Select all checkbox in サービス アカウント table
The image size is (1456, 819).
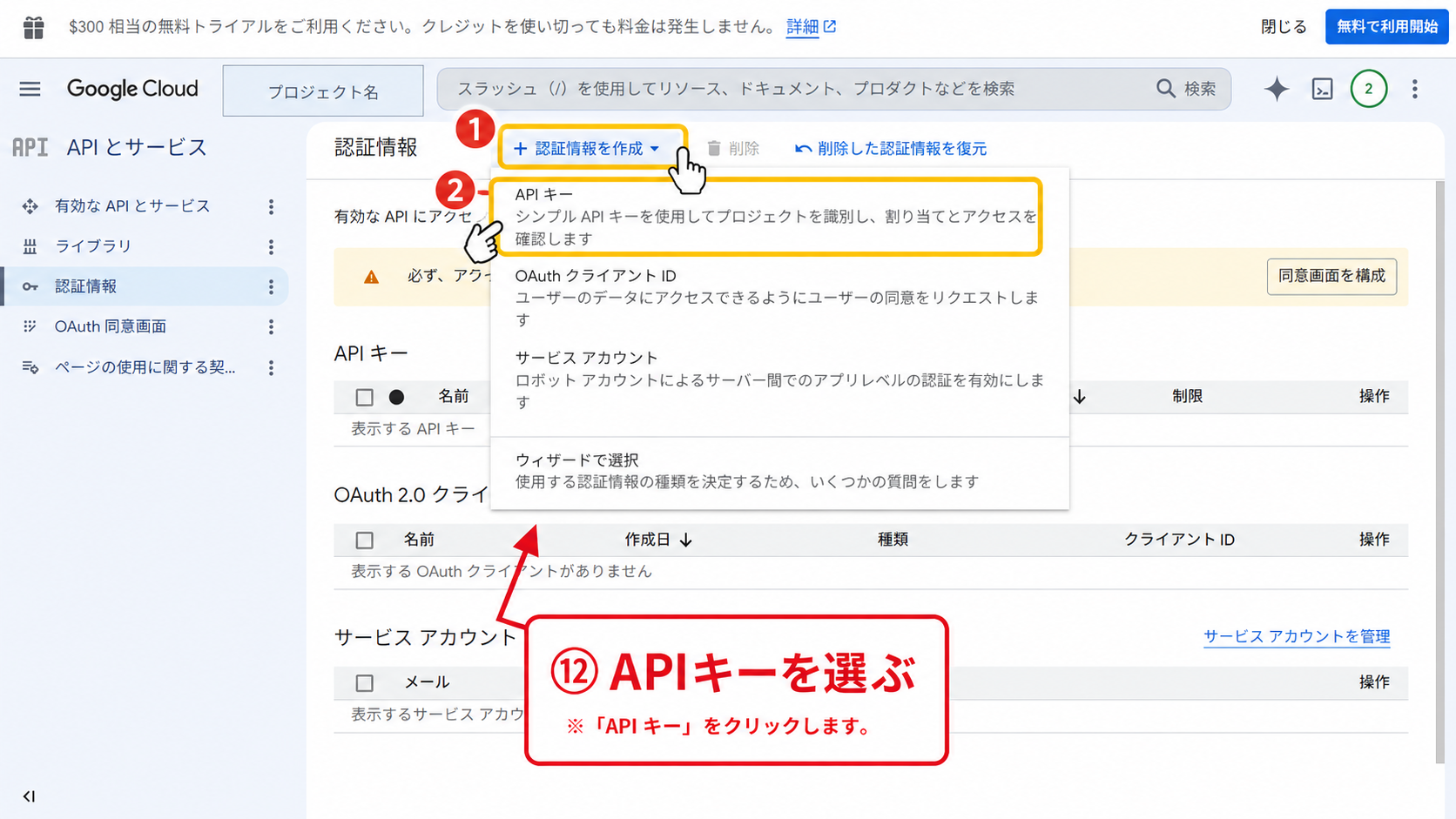tap(364, 683)
